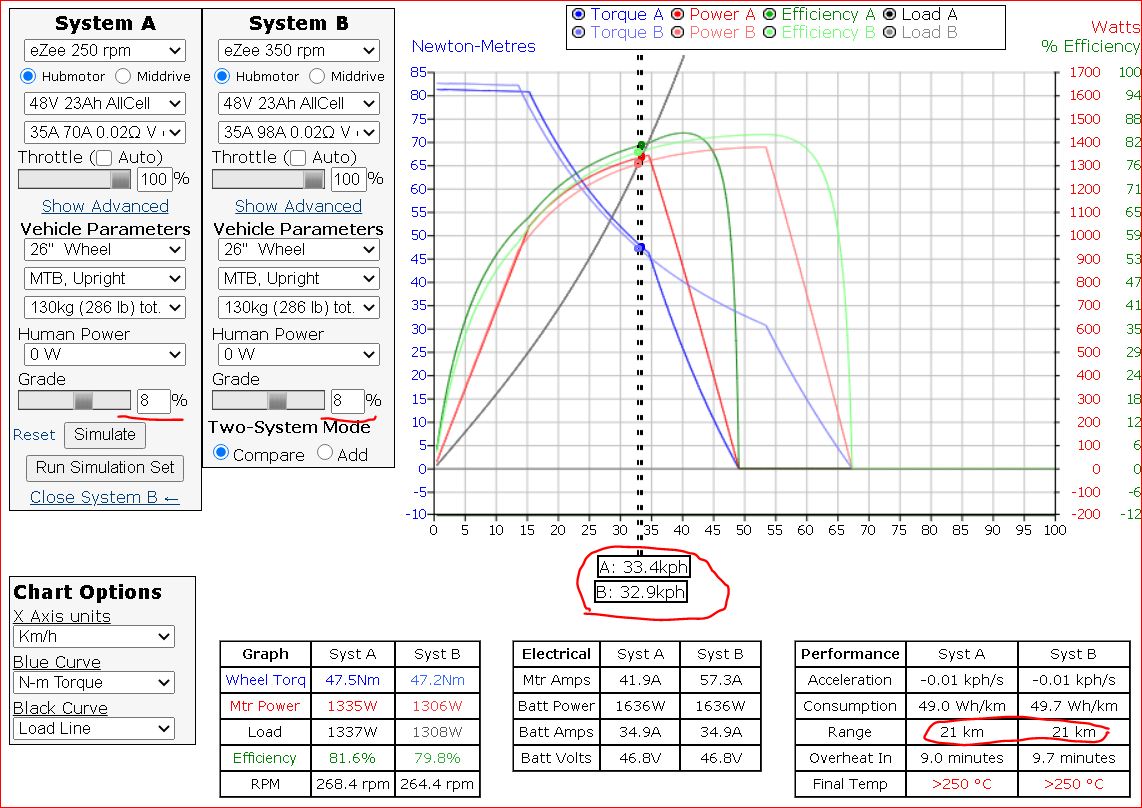
Task: Select Middrive for System B
Action: pos(317,76)
